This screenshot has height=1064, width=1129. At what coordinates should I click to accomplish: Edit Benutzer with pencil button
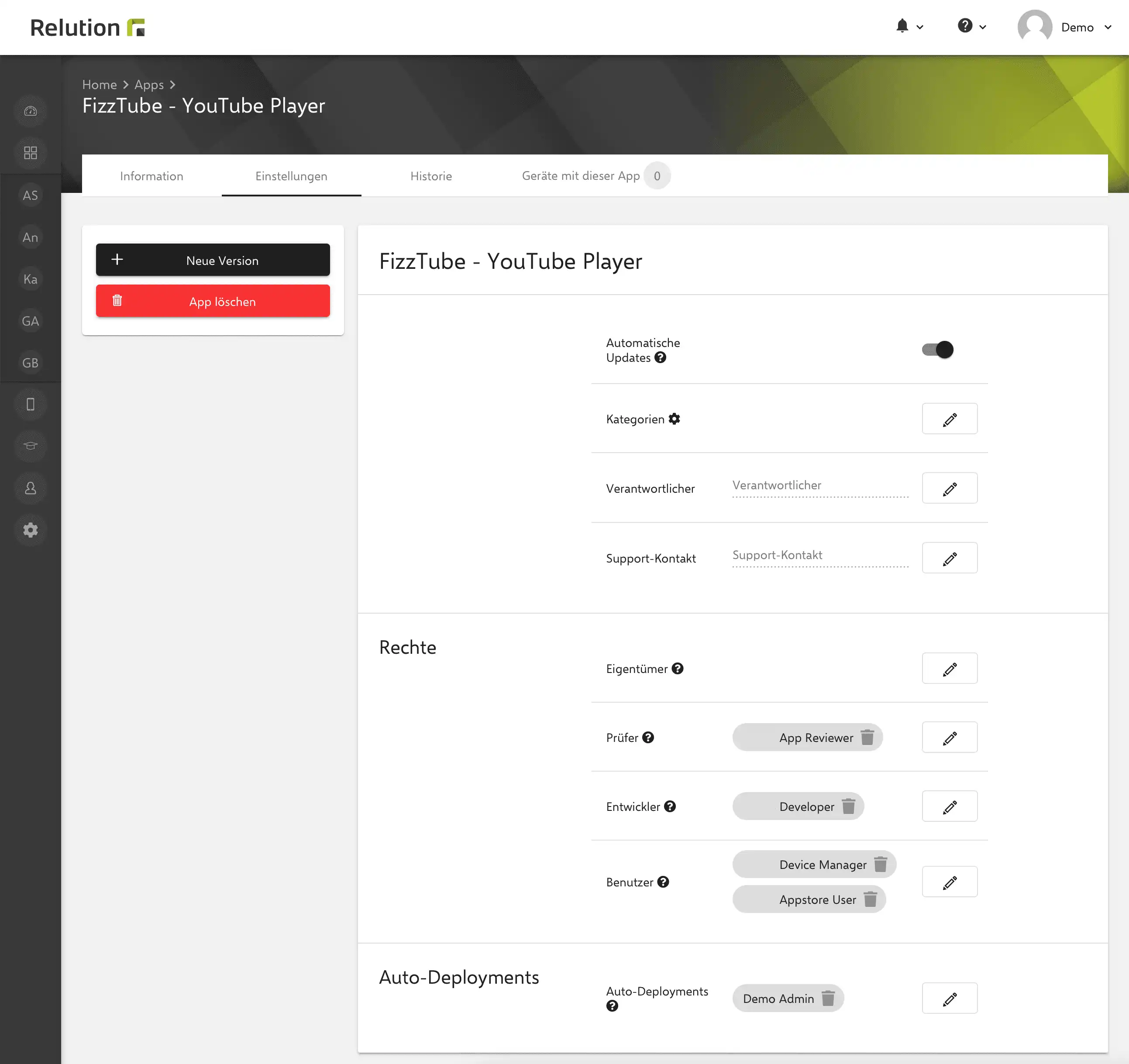(x=950, y=882)
